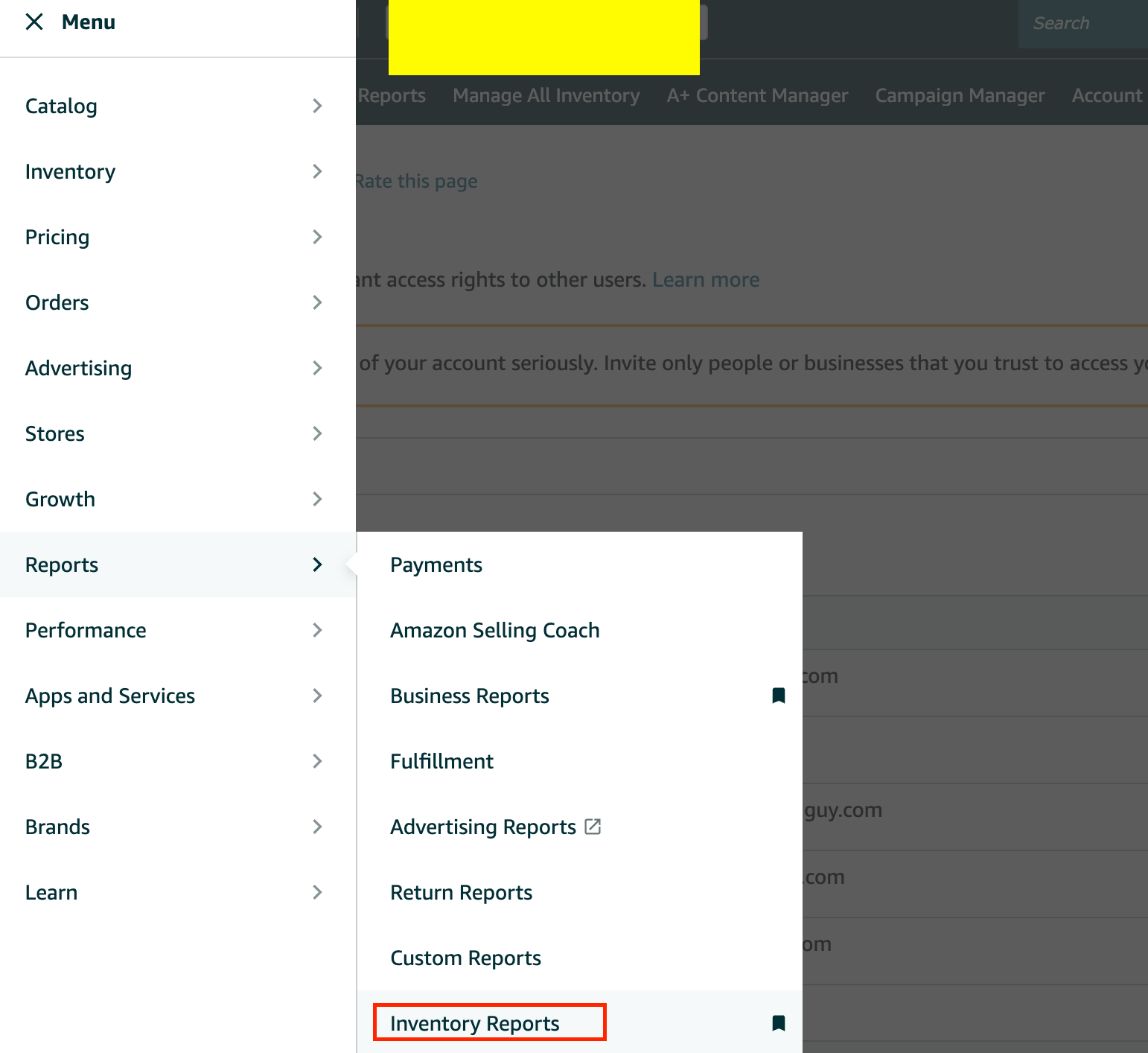Open Payments in the Reports submenu
The image size is (1148, 1053).
click(x=580, y=564)
